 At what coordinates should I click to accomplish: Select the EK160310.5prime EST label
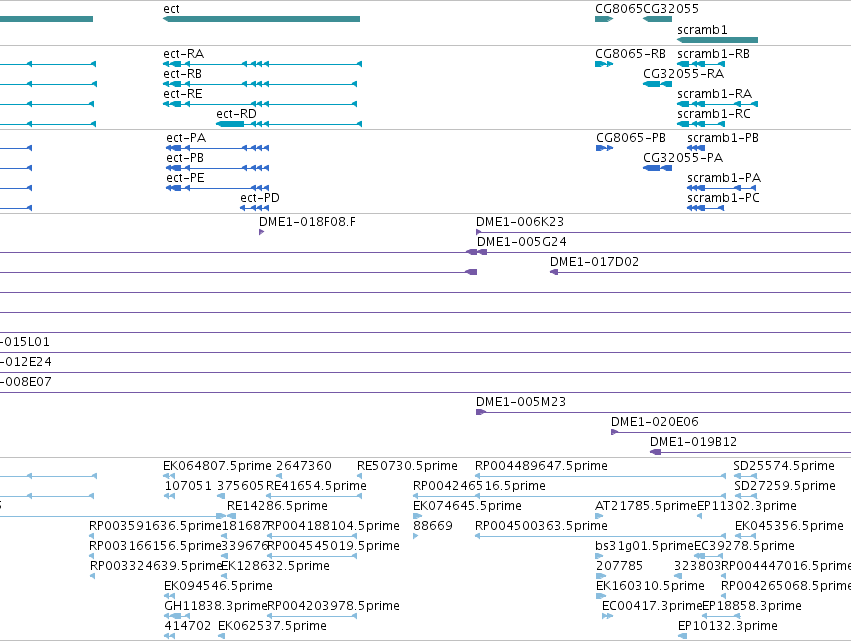click(x=650, y=587)
